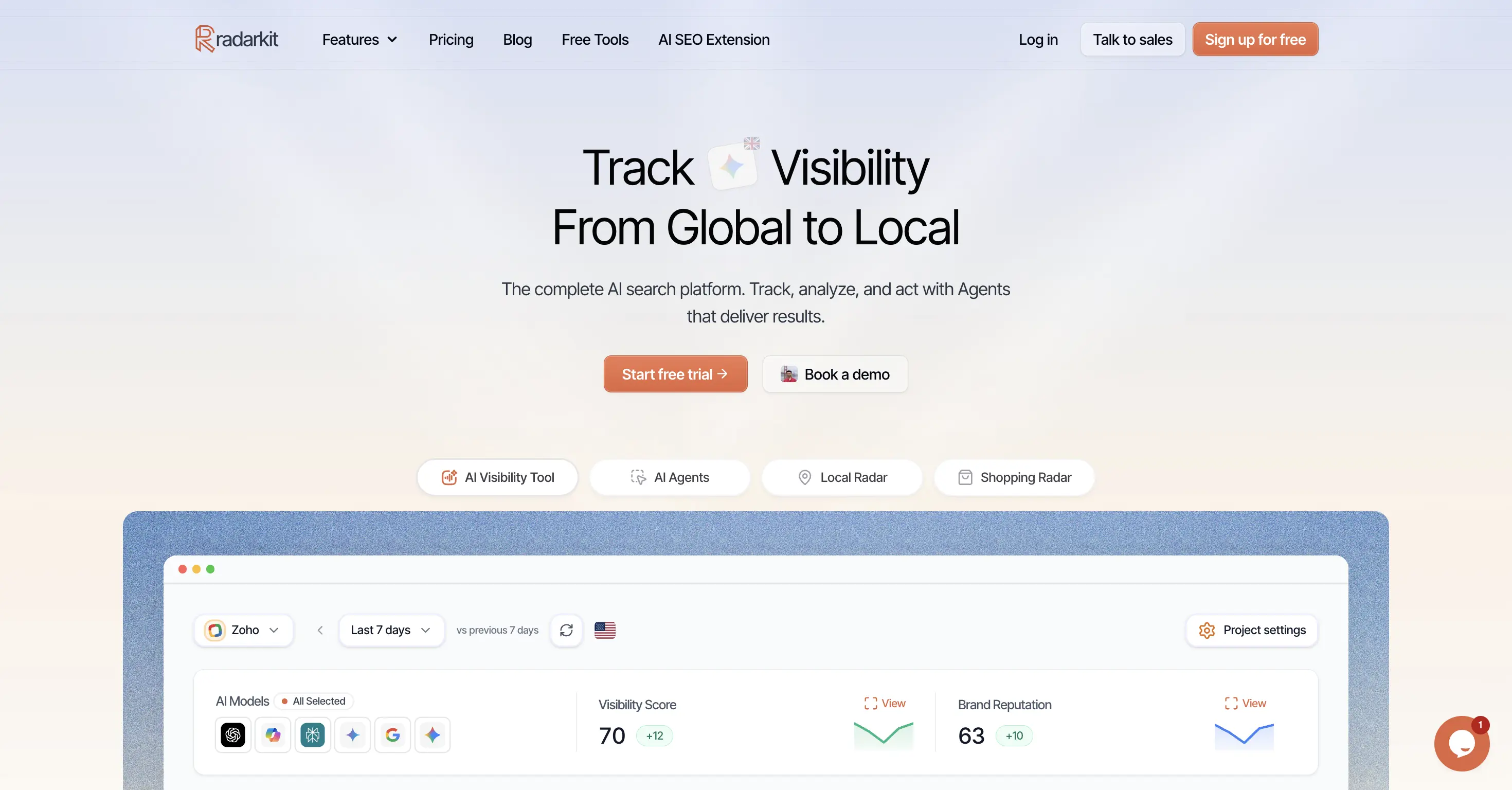This screenshot has height=790, width=1512.
Task: Click the Log in link
Action: click(x=1038, y=39)
